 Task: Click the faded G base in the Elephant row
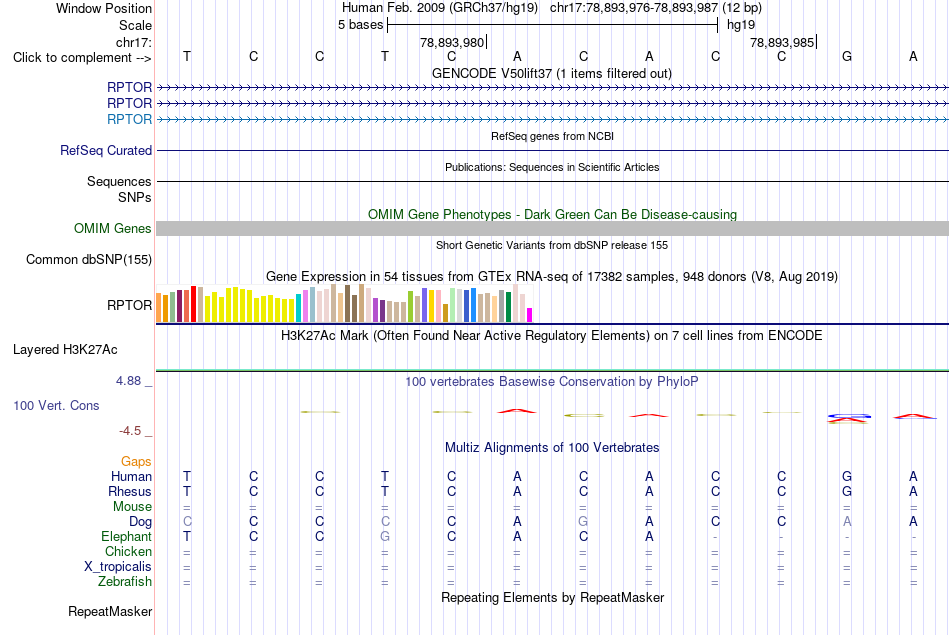(x=385, y=536)
